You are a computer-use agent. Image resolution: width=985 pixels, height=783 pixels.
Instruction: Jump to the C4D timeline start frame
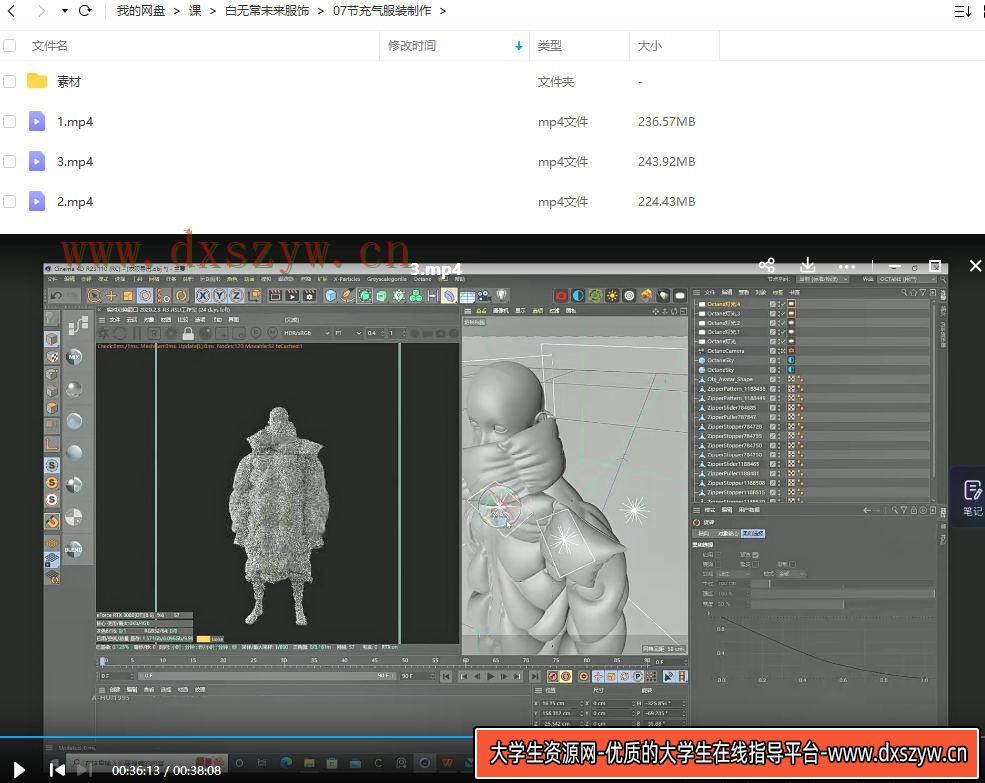pyautogui.click(x=445, y=676)
